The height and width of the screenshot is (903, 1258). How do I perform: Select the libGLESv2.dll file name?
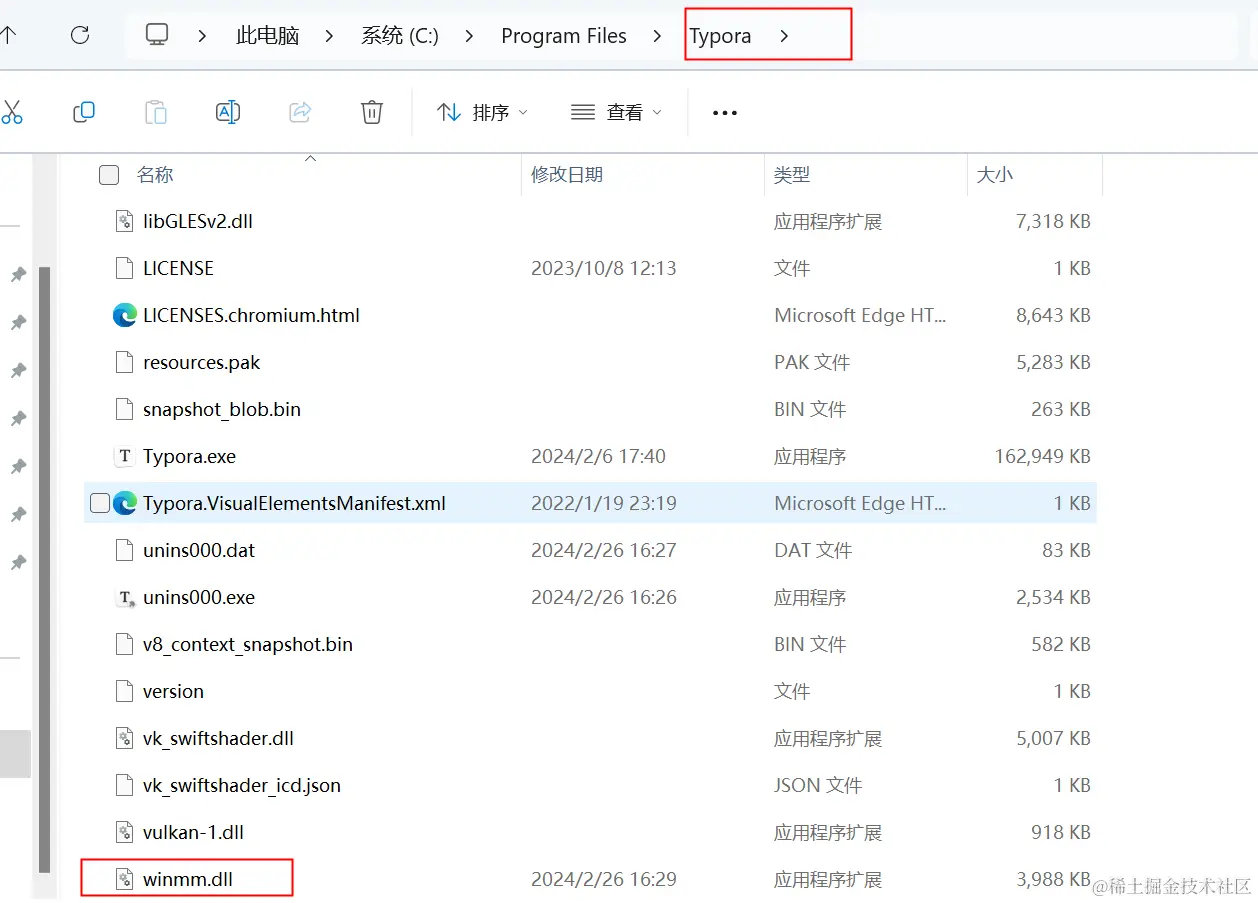click(x=198, y=221)
